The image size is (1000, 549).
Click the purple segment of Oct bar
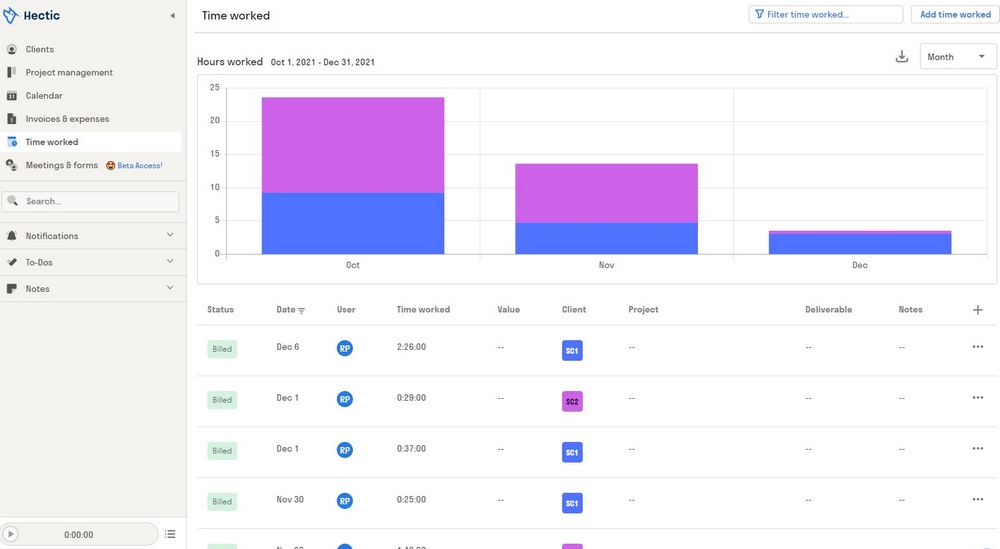coord(353,145)
